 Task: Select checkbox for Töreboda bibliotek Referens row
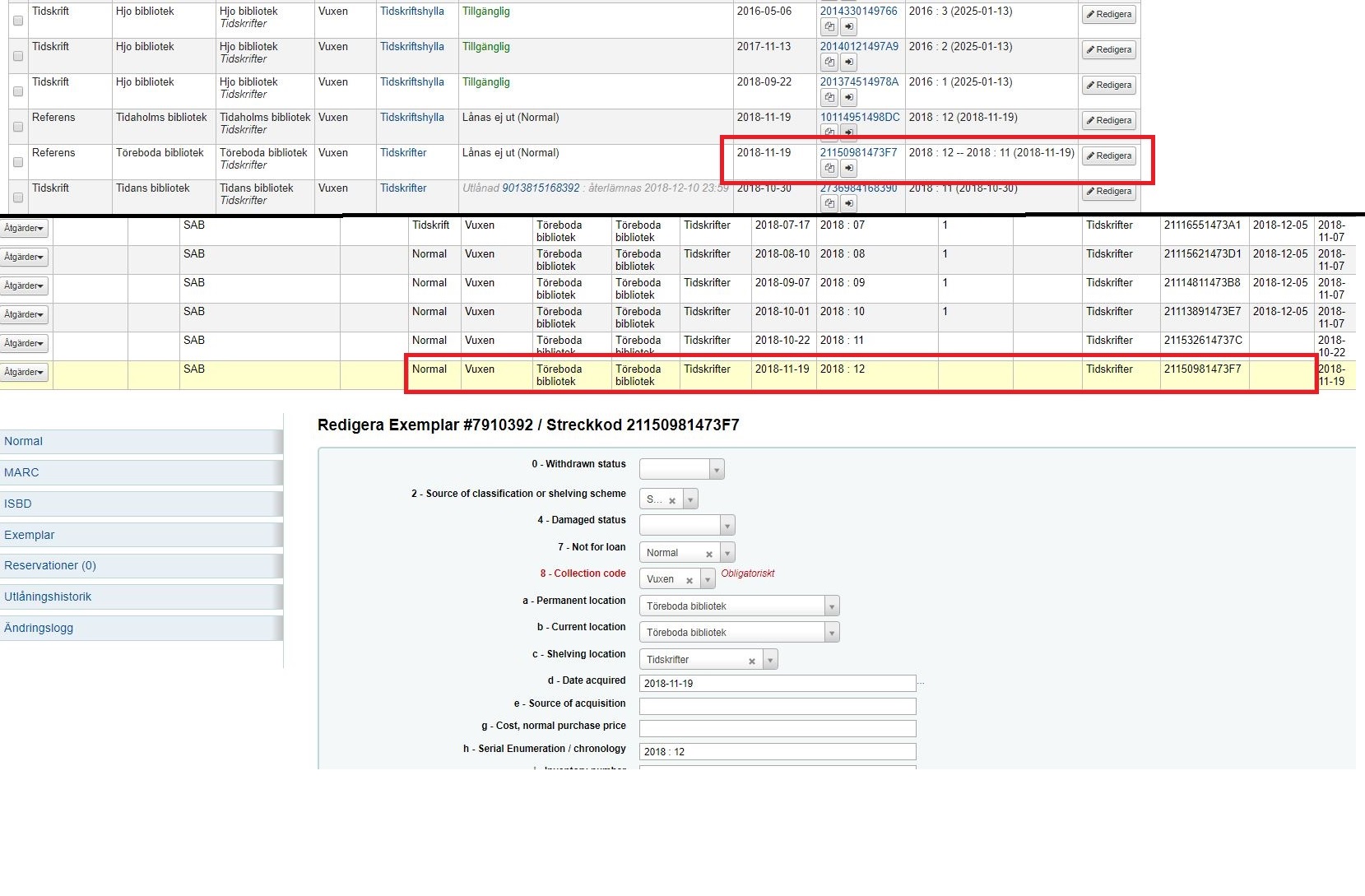click(x=18, y=162)
